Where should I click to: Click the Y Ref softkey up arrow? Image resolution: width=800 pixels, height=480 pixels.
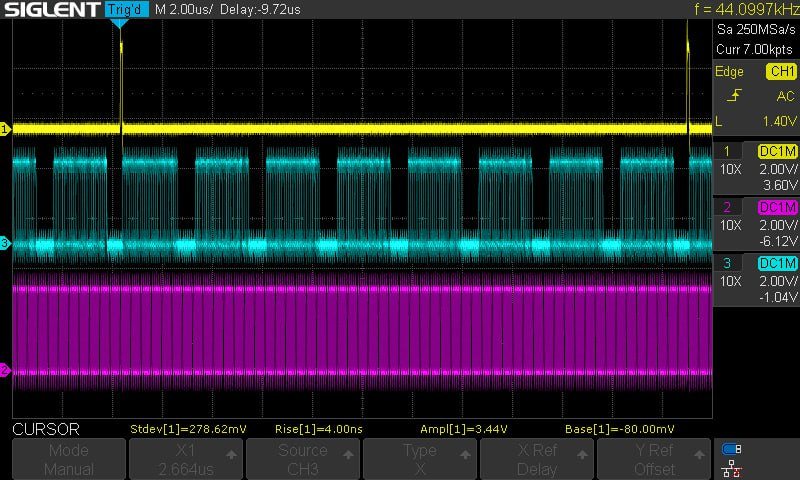(699, 454)
